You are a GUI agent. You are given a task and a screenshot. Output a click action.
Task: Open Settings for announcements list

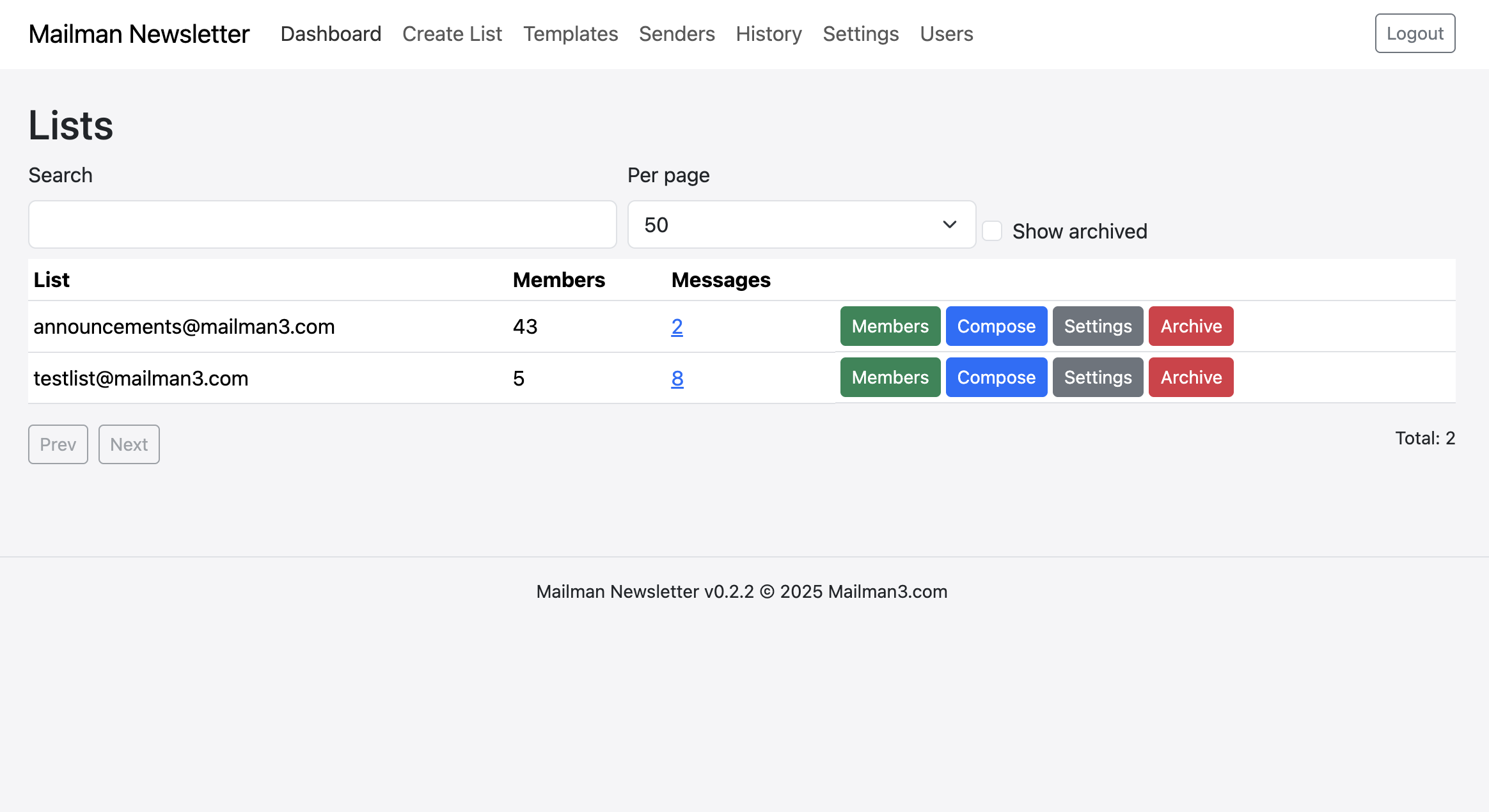(1098, 326)
